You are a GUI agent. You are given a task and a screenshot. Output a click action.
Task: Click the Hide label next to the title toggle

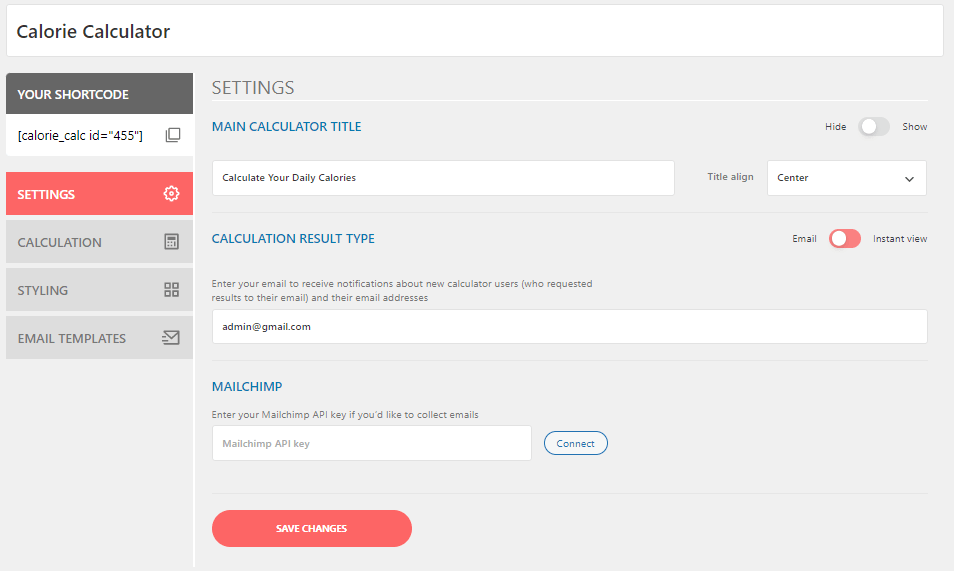(835, 127)
